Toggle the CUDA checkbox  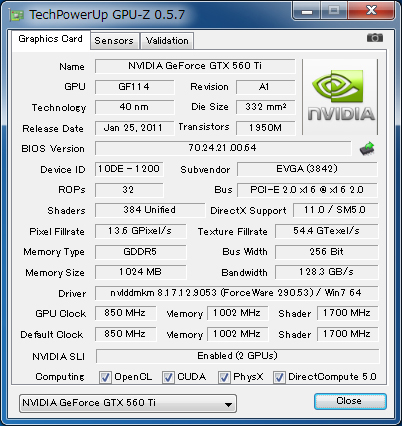pyautogui.click(x=168, y=377)
